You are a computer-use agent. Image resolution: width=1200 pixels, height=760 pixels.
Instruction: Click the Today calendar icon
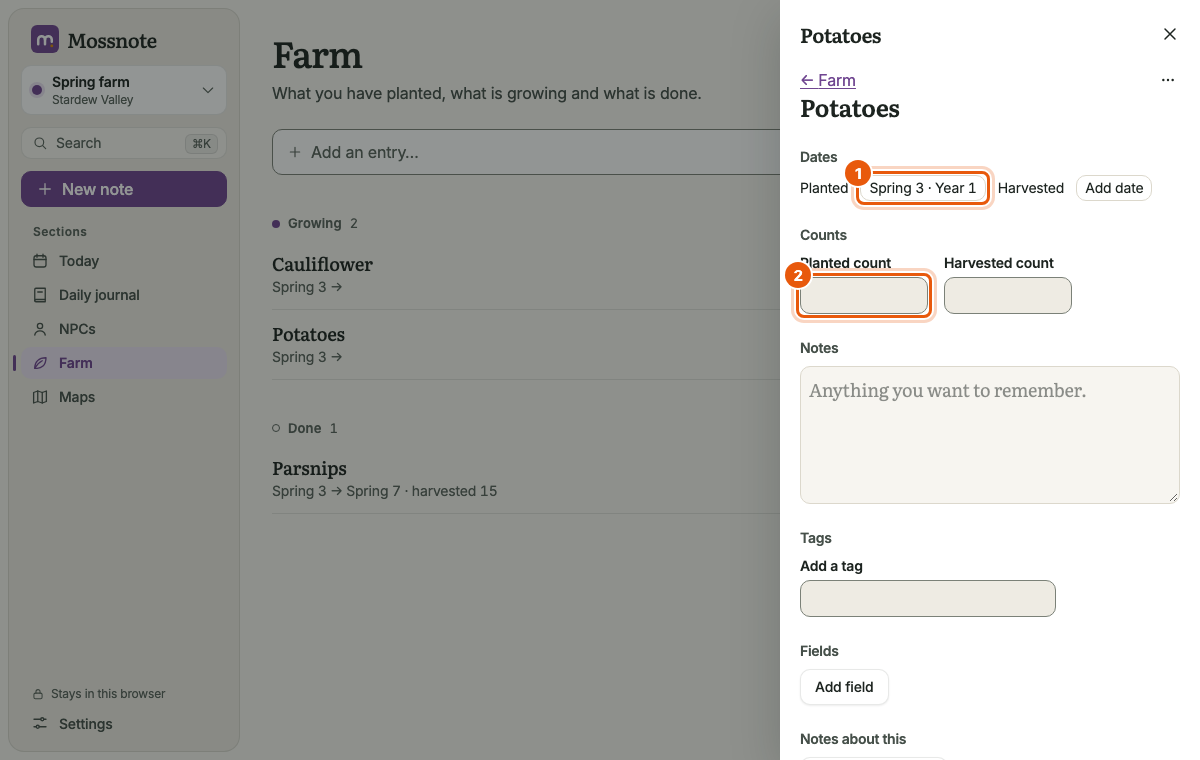click(x=40, y=261)
